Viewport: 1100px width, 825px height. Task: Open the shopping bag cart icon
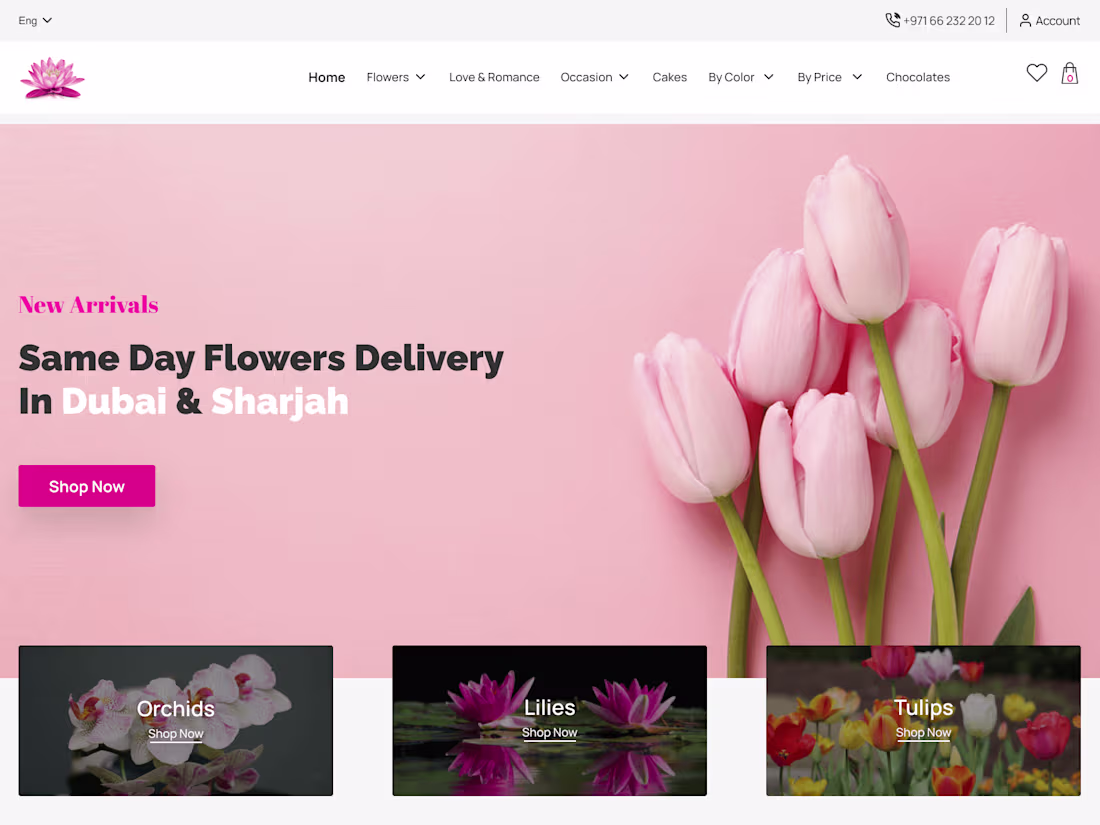click(1069, 73)
